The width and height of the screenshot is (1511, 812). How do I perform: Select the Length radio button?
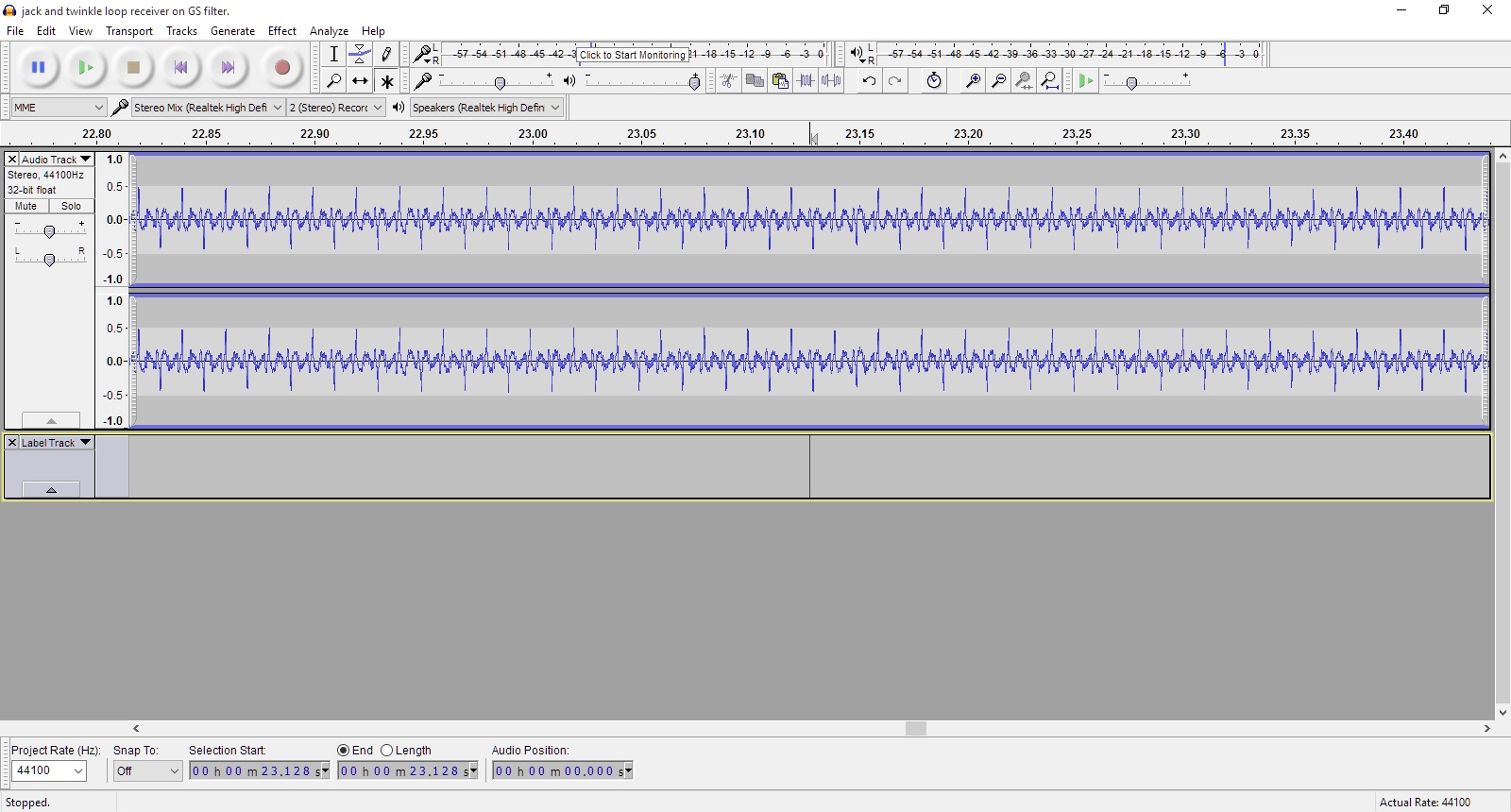pyautogui.click(x=387, y=751)
